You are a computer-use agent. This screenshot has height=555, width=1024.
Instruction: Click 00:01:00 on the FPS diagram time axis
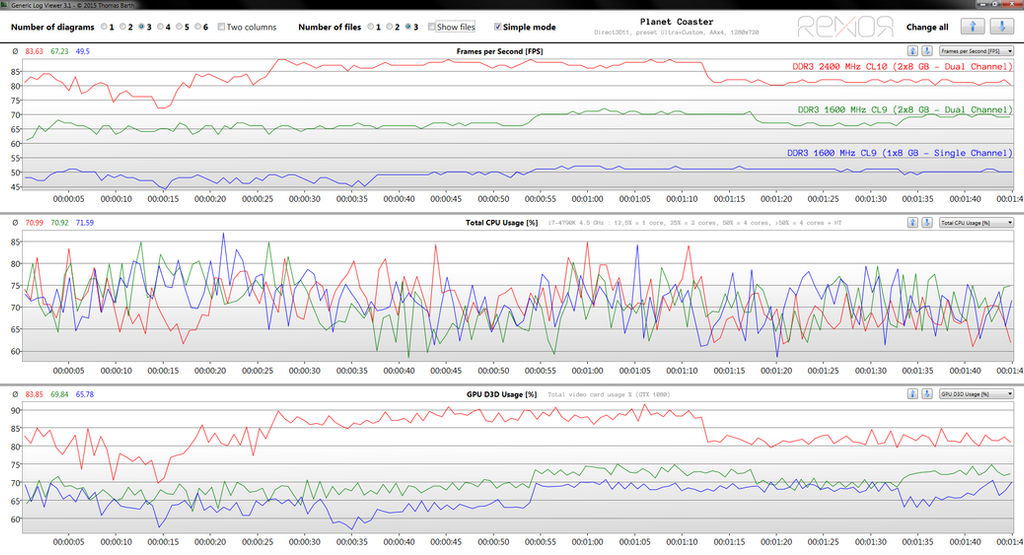[x=587, y=198]
